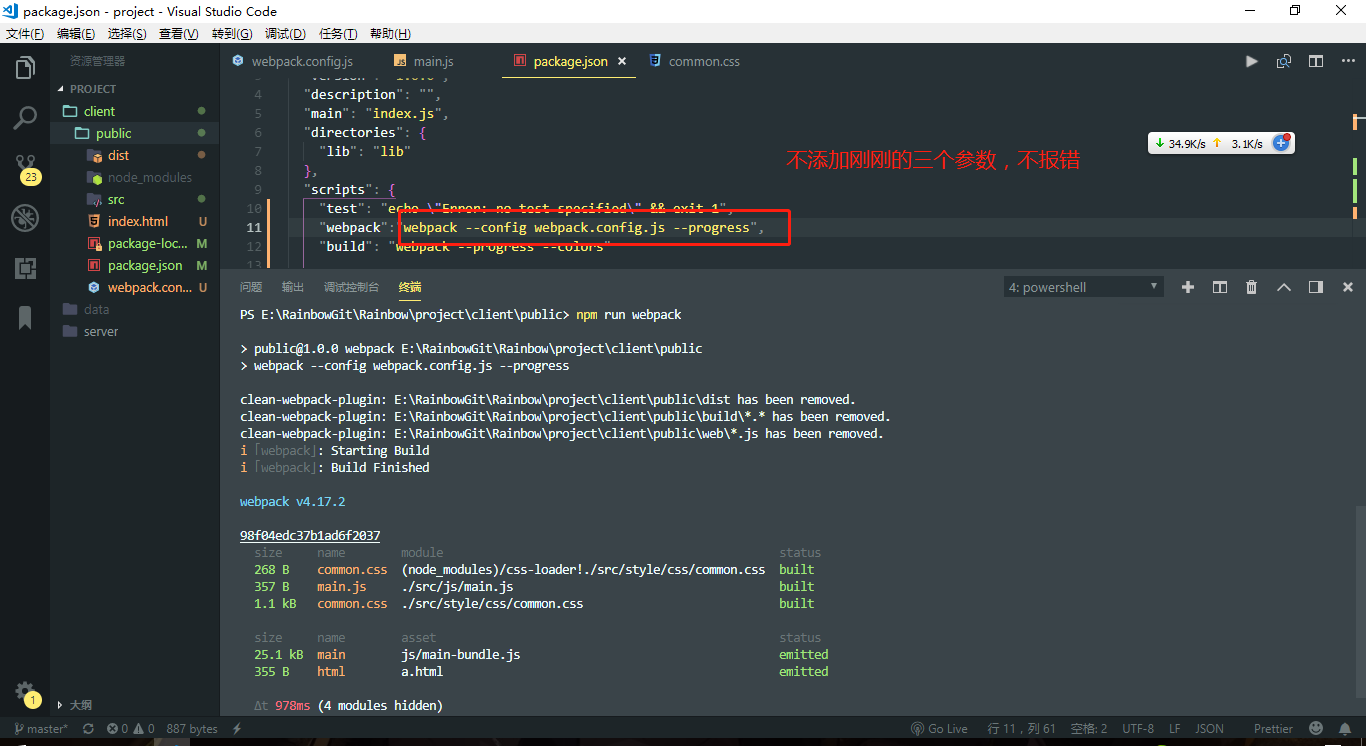Open the 文件(F) menu

[25, 33]
